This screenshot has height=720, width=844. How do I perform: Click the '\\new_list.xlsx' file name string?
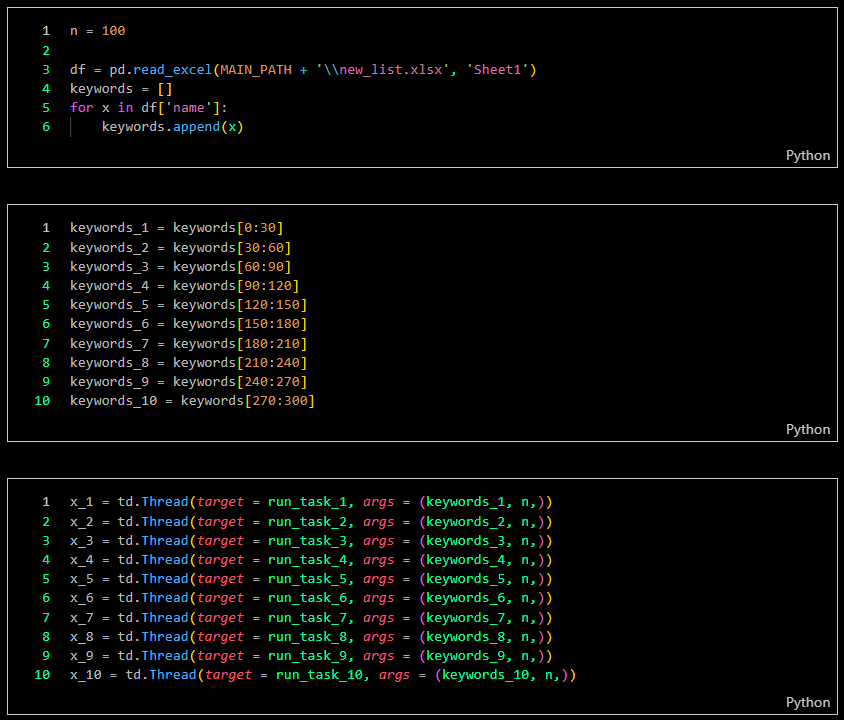(382, 69)
